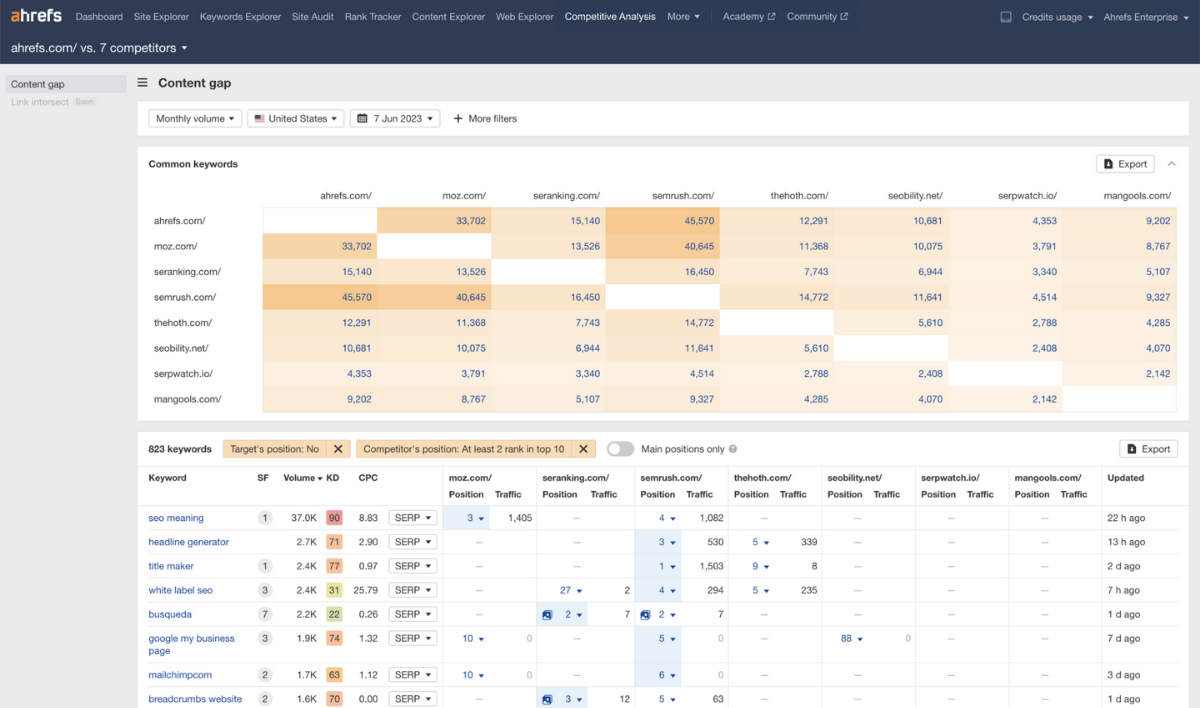Open the headline generator keyword link
Screen dimensions: 1200x708
188,542
